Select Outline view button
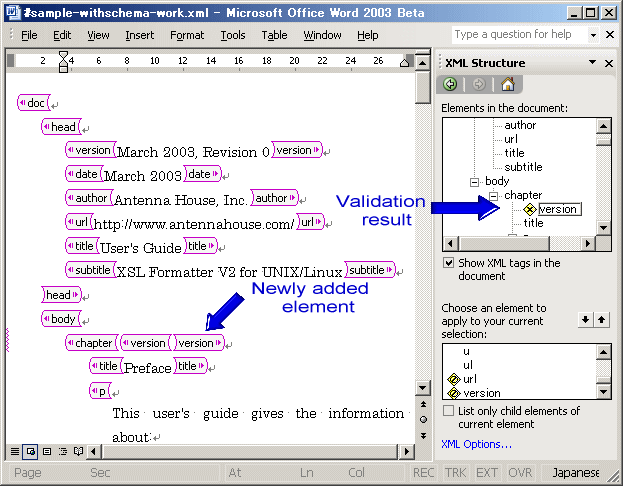Viewport: 623px width, 486px height. click(x=63, y=451)
